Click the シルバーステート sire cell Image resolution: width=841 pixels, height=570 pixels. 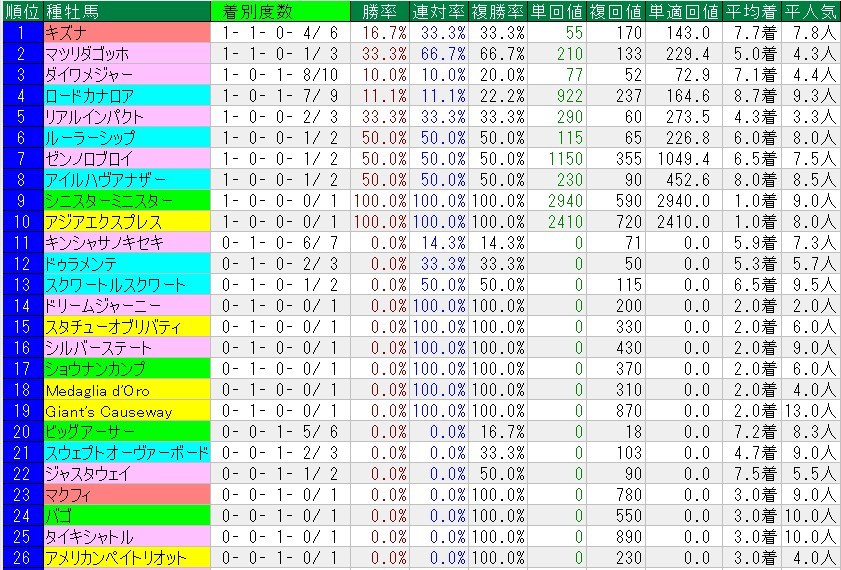point(127,348)
